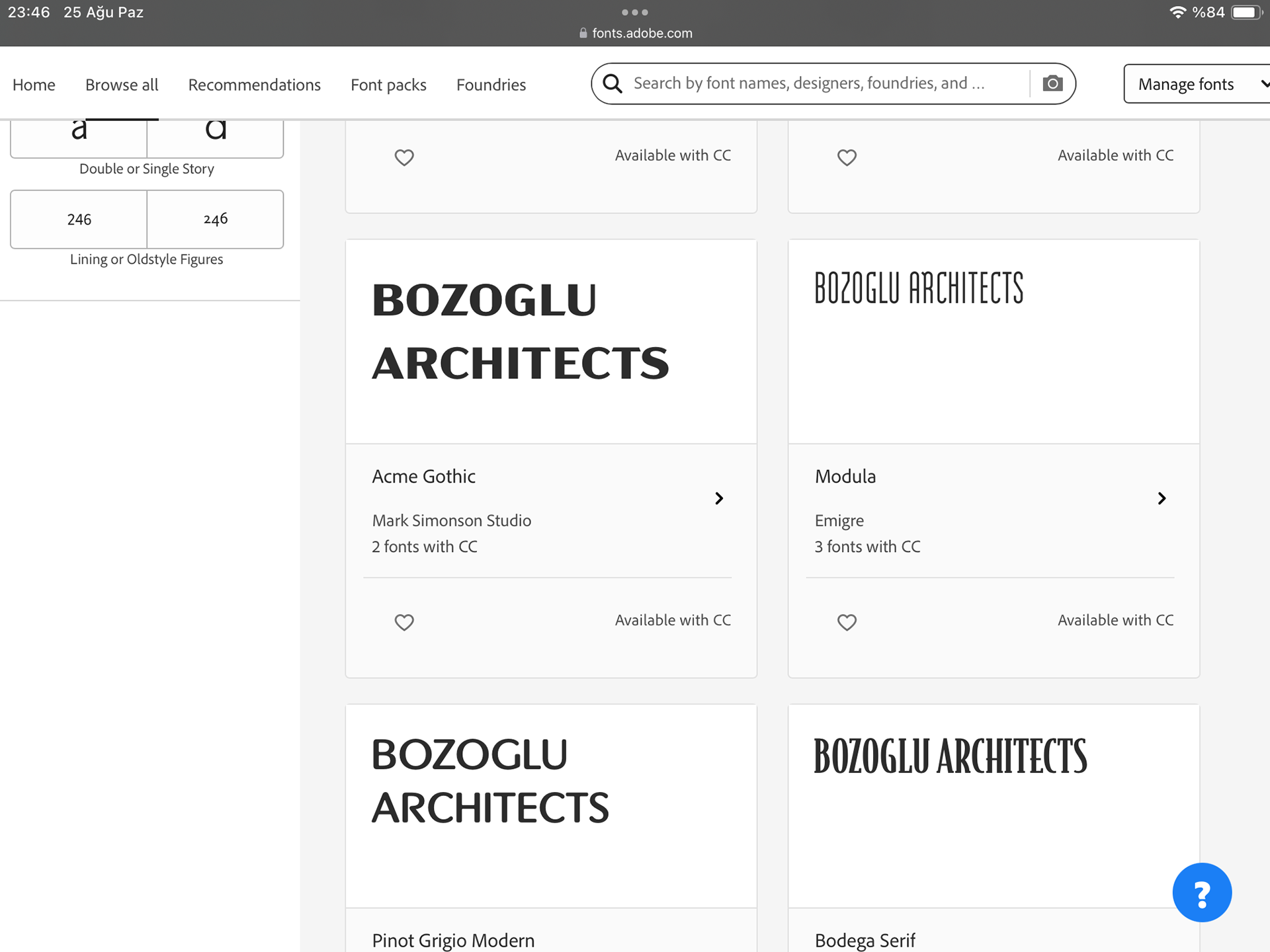Choose oldstyle figures 246 option
Screen dimensions: 1270x952
tap(216, 219)
